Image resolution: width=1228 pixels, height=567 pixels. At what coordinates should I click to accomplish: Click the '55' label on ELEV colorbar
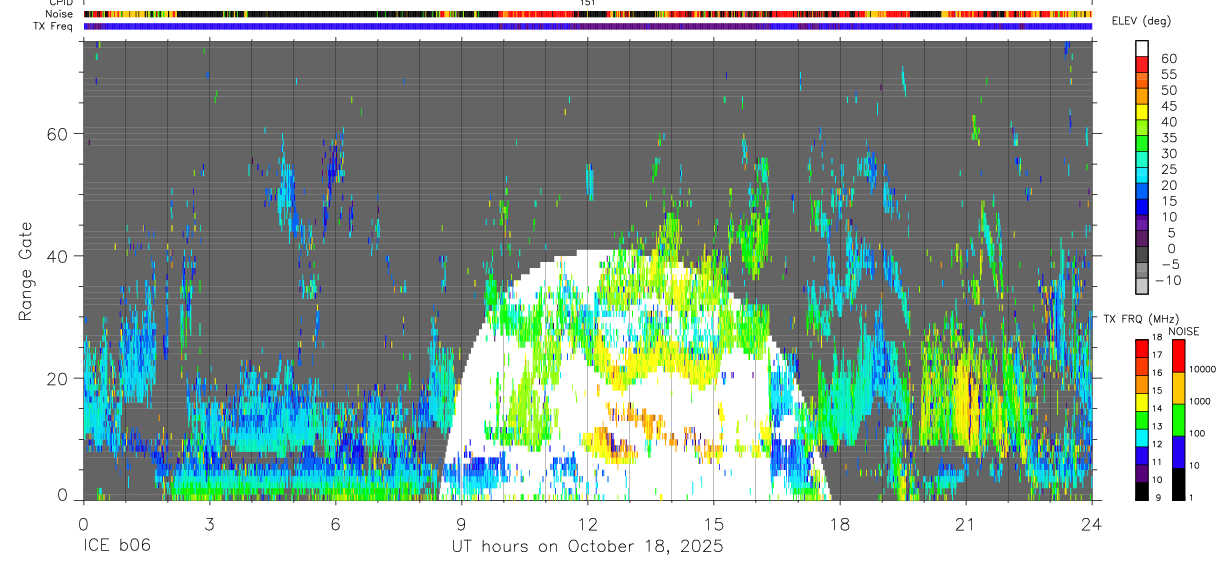(x=1167, y=74)
